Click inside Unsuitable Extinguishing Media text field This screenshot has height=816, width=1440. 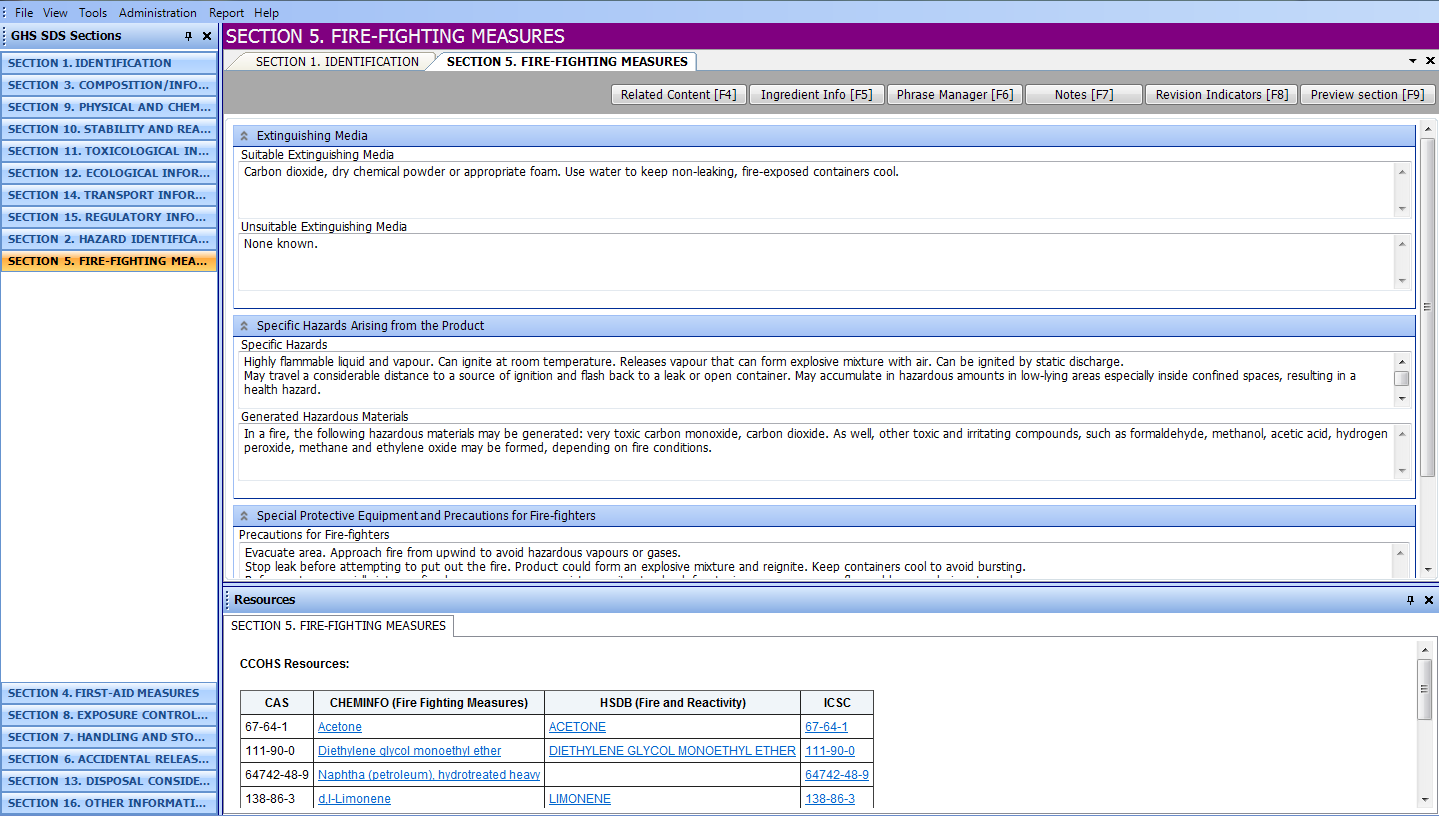pyautogui.click(x=817, y=262)
